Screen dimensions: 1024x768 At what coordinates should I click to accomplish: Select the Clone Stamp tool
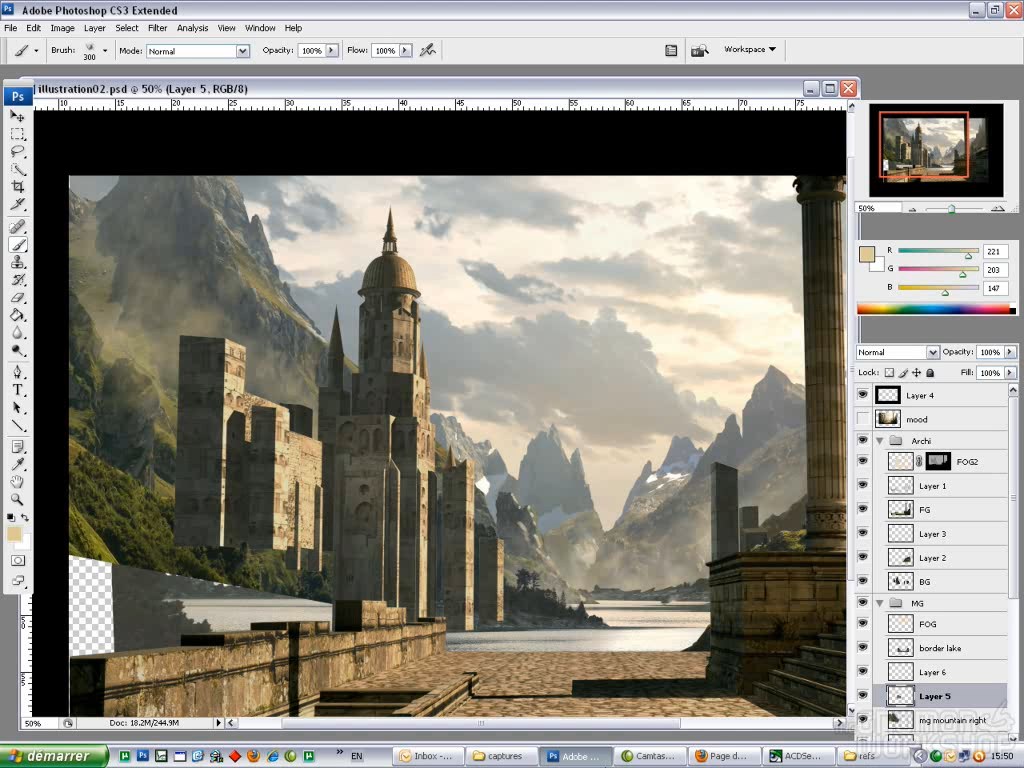[x=18, y=262]
